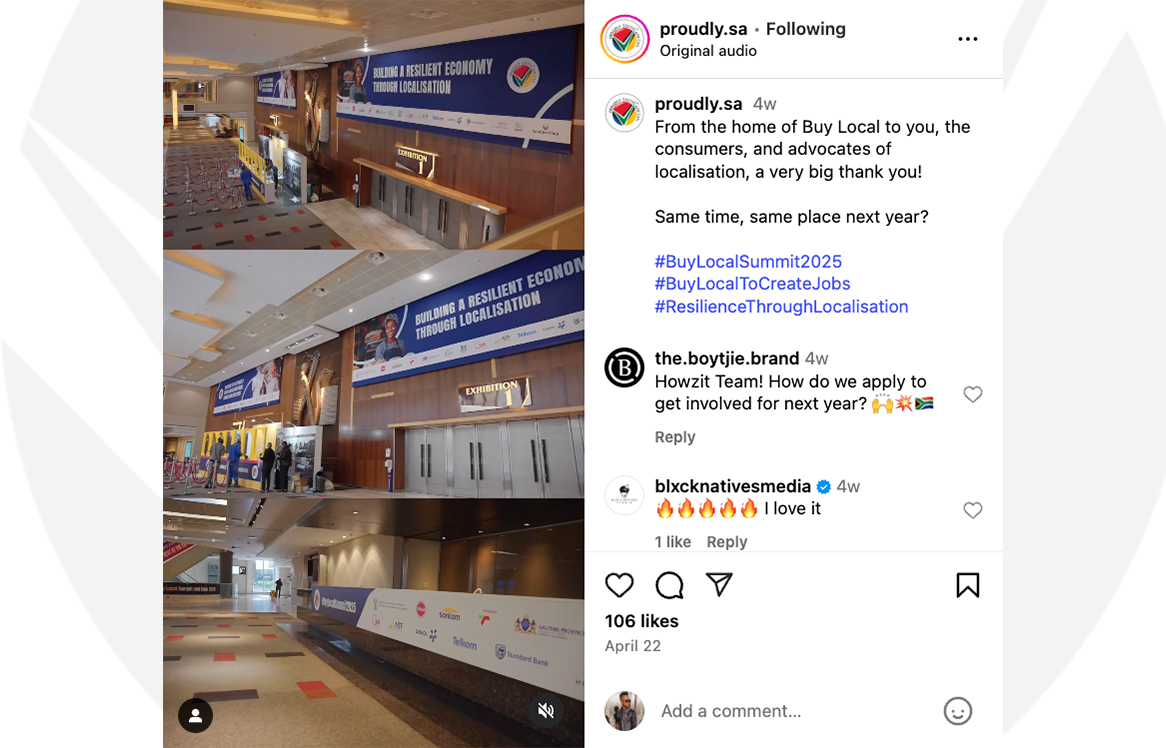Open #BuyLocalToCreateJobs hashtag
Viewport: 1166px width, 748px height.
click(x=753, y=284)
